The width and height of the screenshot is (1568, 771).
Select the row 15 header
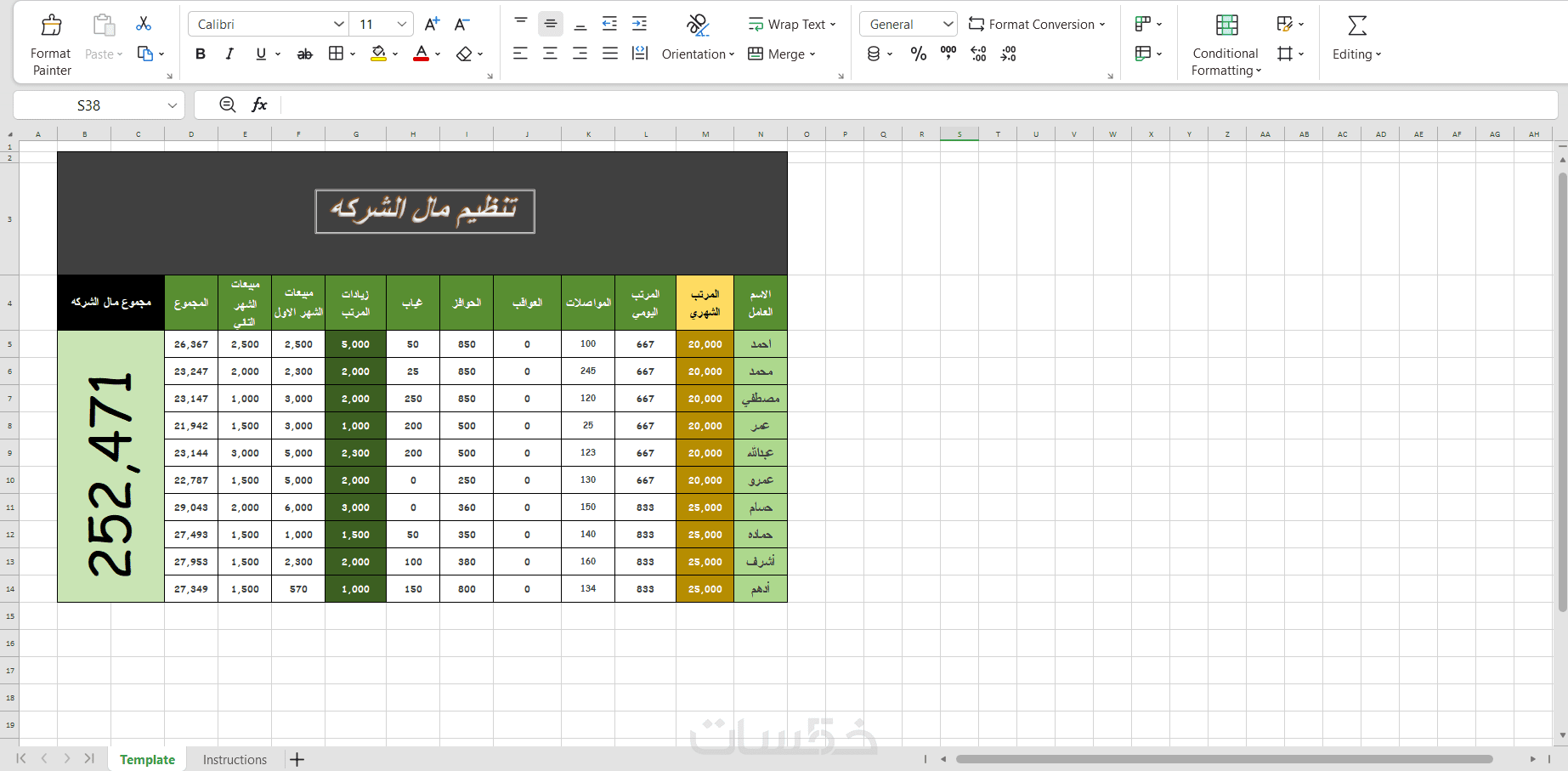tap(10, 615)
